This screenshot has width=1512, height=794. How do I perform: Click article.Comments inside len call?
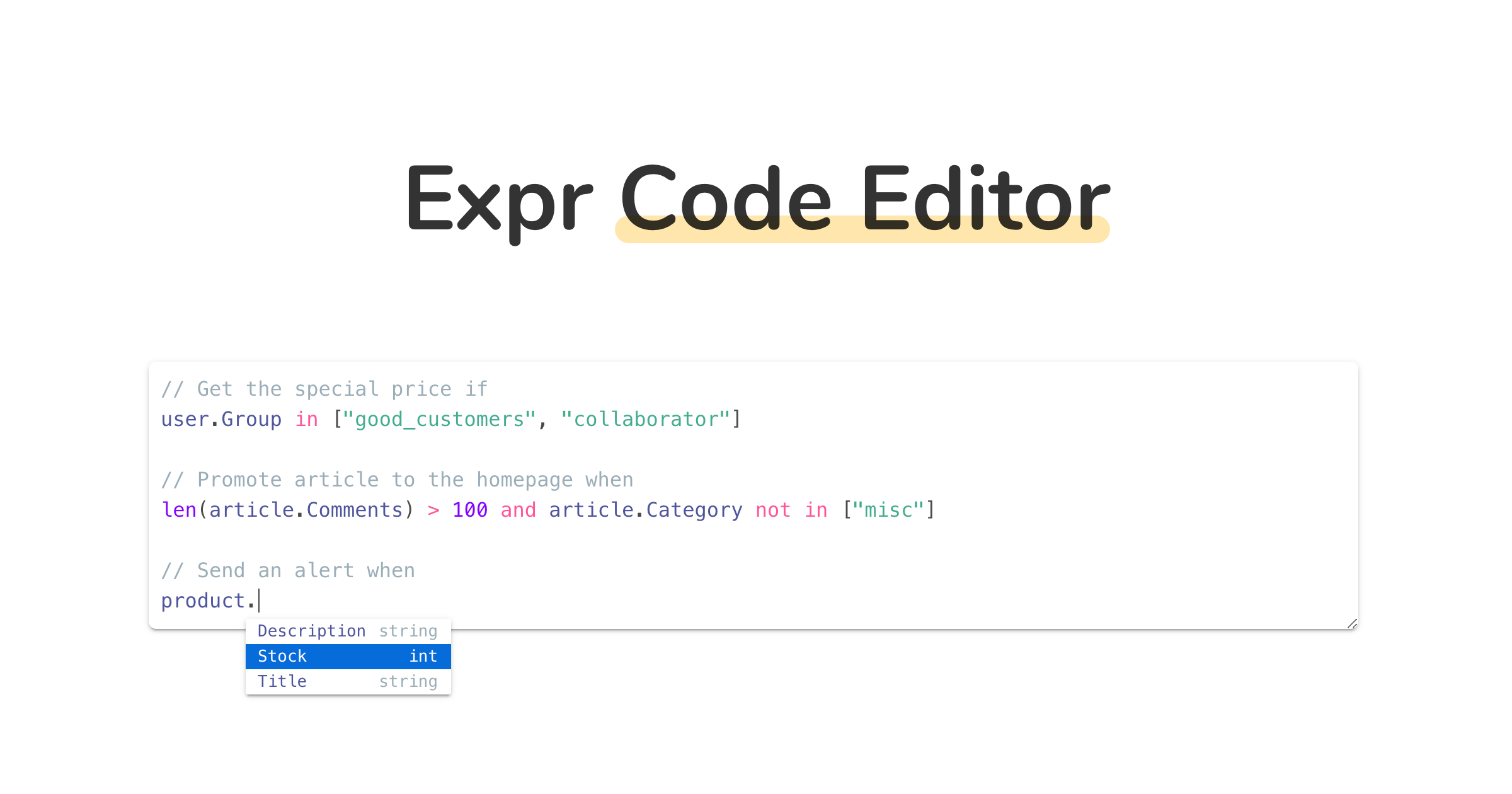point(306,510)
